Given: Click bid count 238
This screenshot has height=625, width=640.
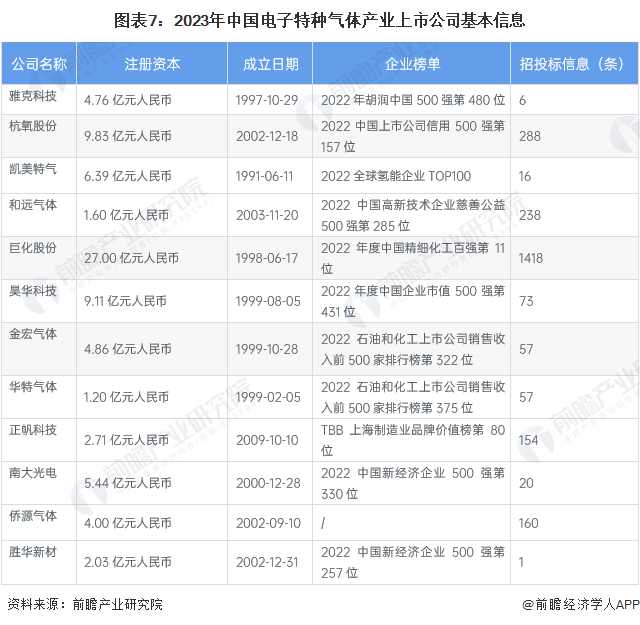Looking at the screenshot, I should (530, 215).
